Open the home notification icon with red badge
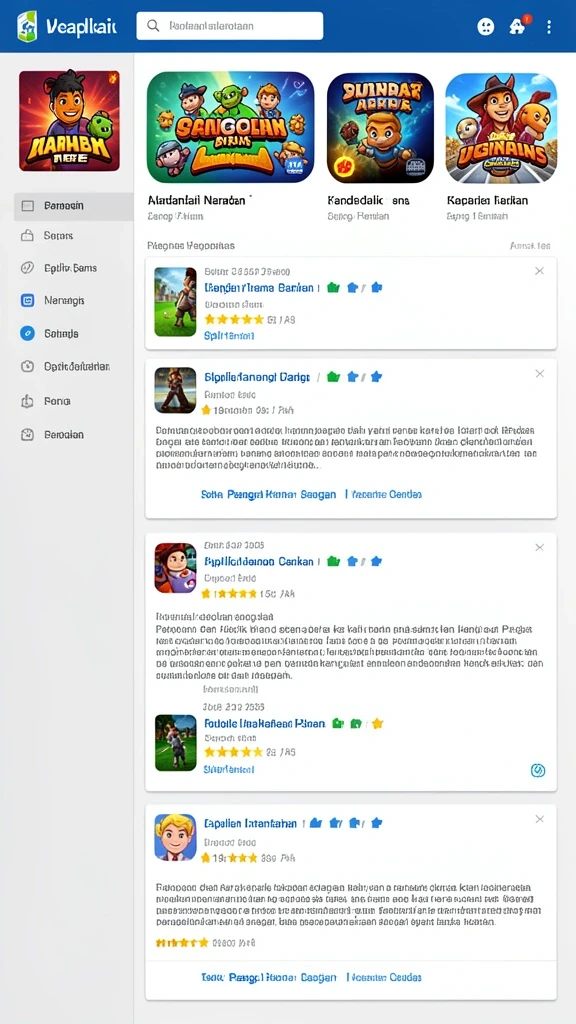Image resolution: width=576 pixels, height=1024 pixels. click(x=519, y=26)
